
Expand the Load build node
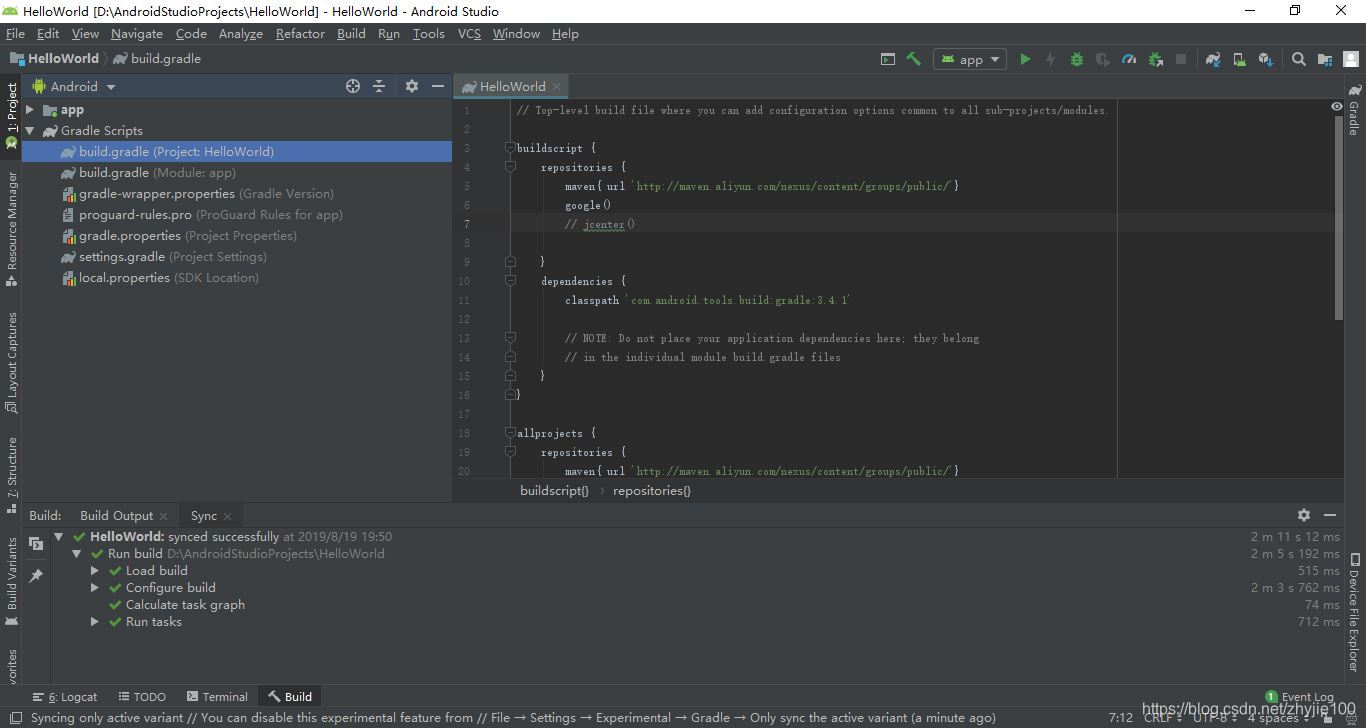pos(95,571)
